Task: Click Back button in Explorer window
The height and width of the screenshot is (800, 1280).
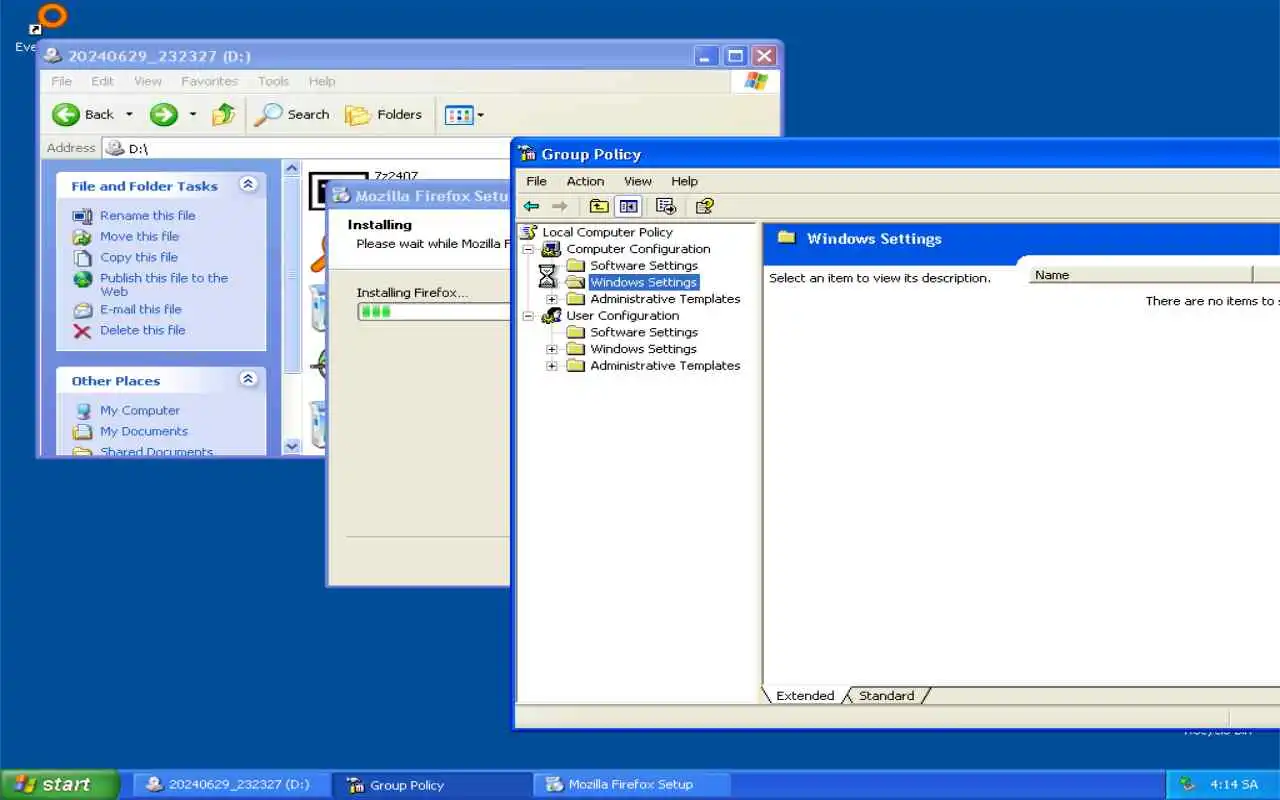Action: [x=84, y=115]
